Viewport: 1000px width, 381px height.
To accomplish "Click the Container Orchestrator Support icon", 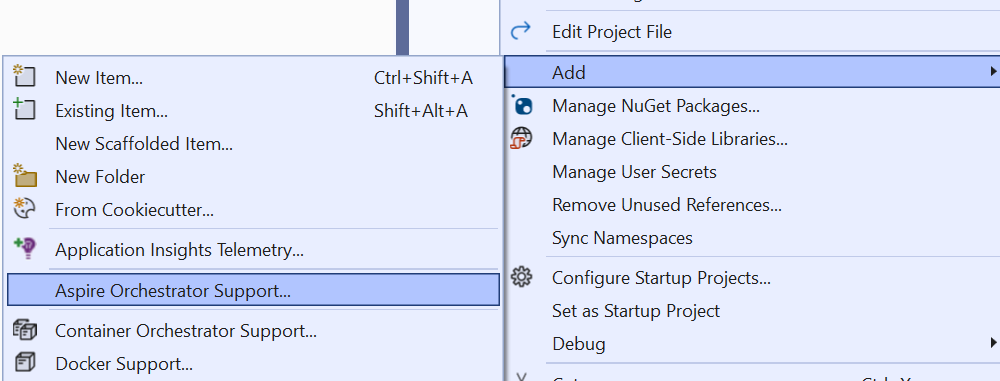I will point(25,330).
